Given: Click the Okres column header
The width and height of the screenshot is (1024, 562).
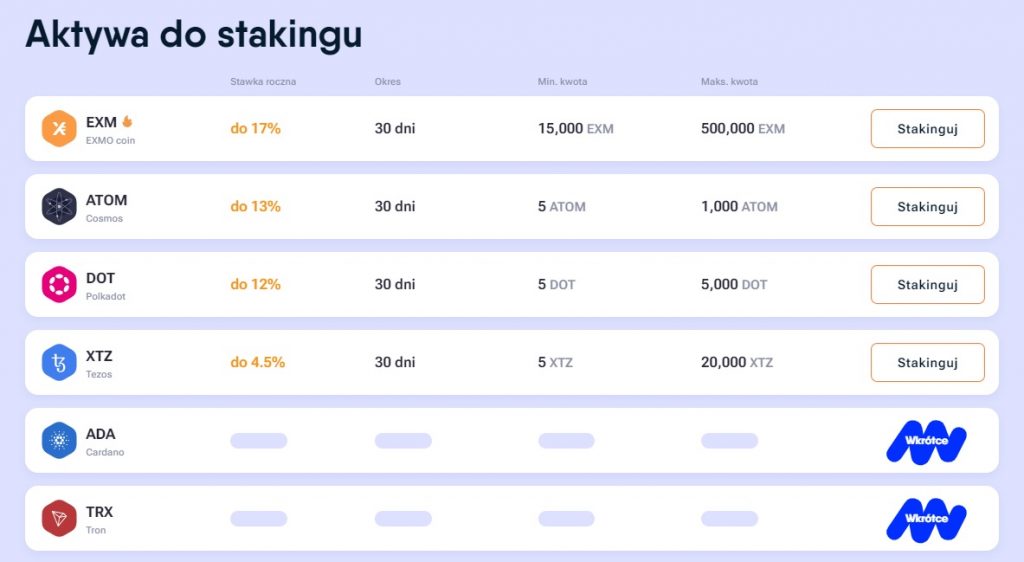Looking at the screenshot, I should 387,82.
